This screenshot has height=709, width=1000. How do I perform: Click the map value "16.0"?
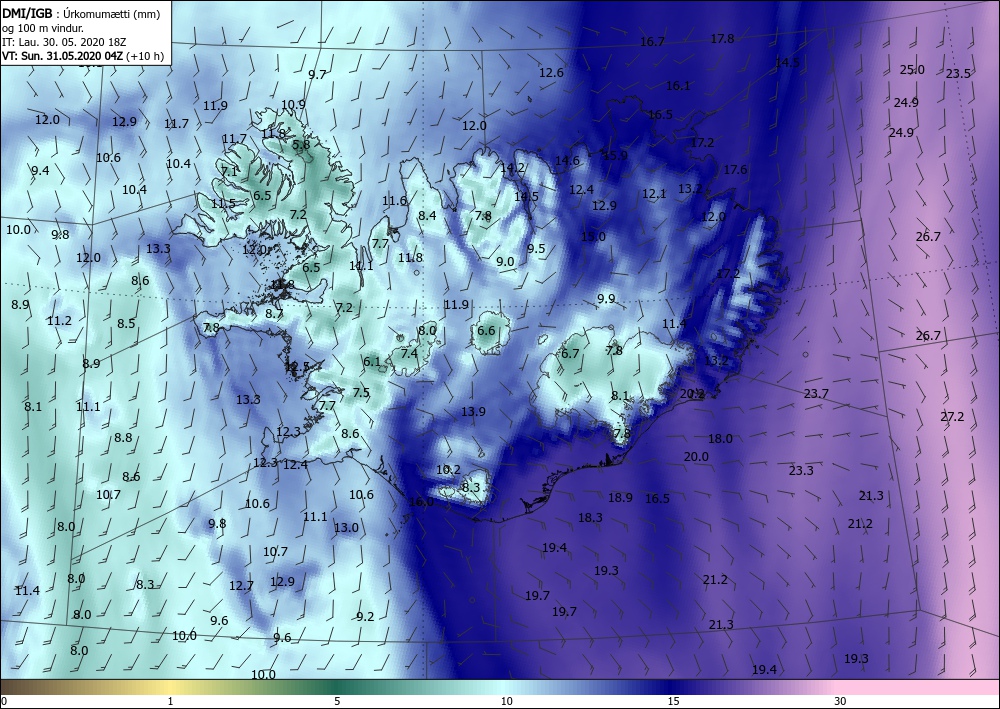[421, 501]
